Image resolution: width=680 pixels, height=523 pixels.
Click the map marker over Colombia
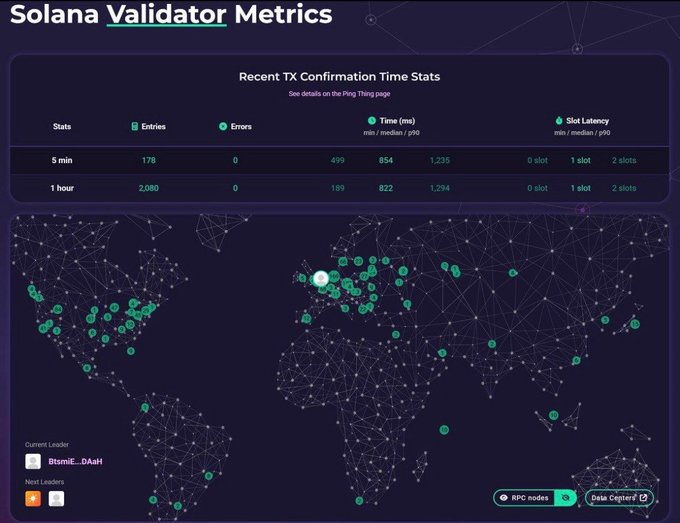click(x=145, y=407)
